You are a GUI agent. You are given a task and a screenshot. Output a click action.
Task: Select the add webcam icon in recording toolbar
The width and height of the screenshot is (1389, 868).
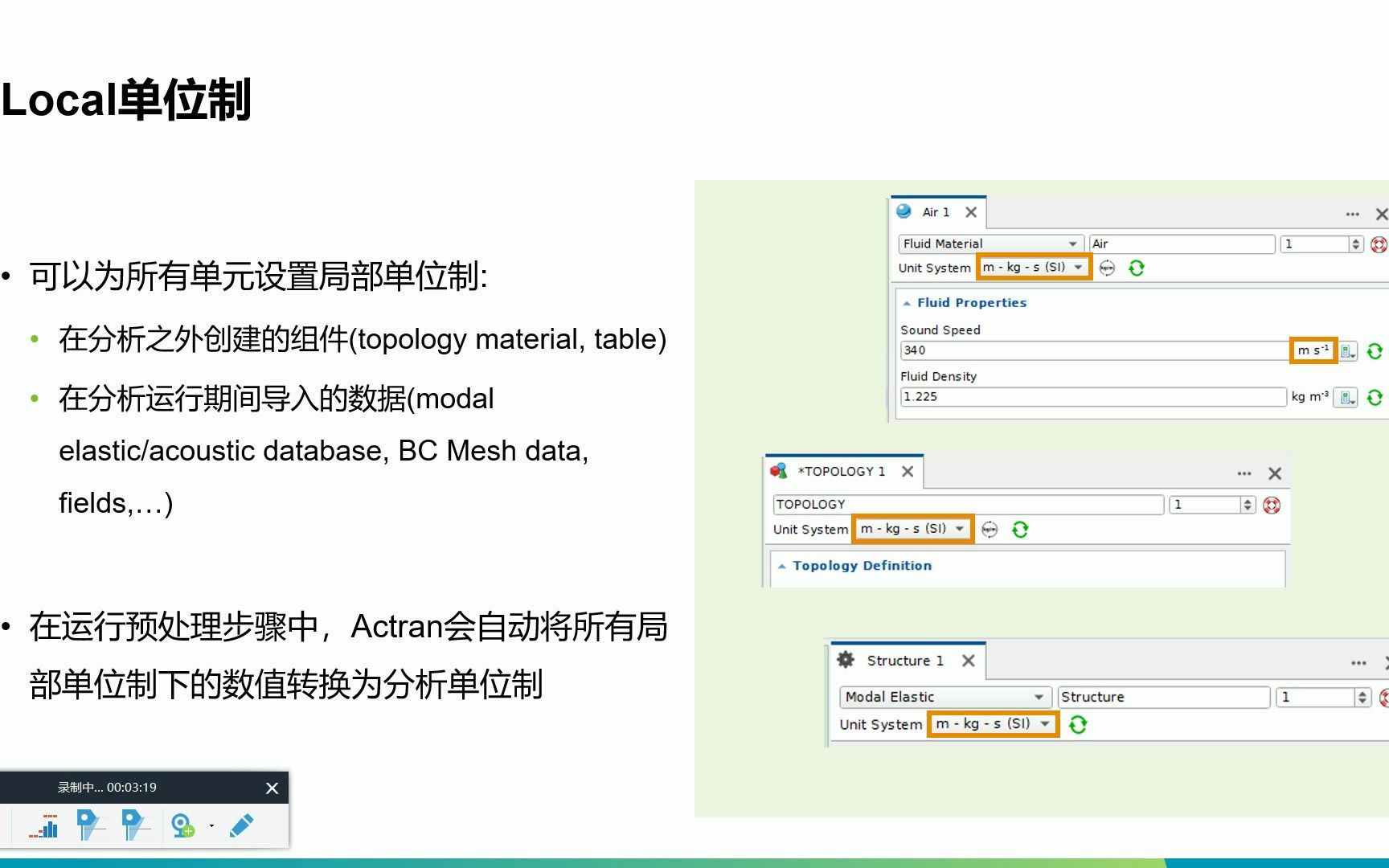(x=182, y=826)
